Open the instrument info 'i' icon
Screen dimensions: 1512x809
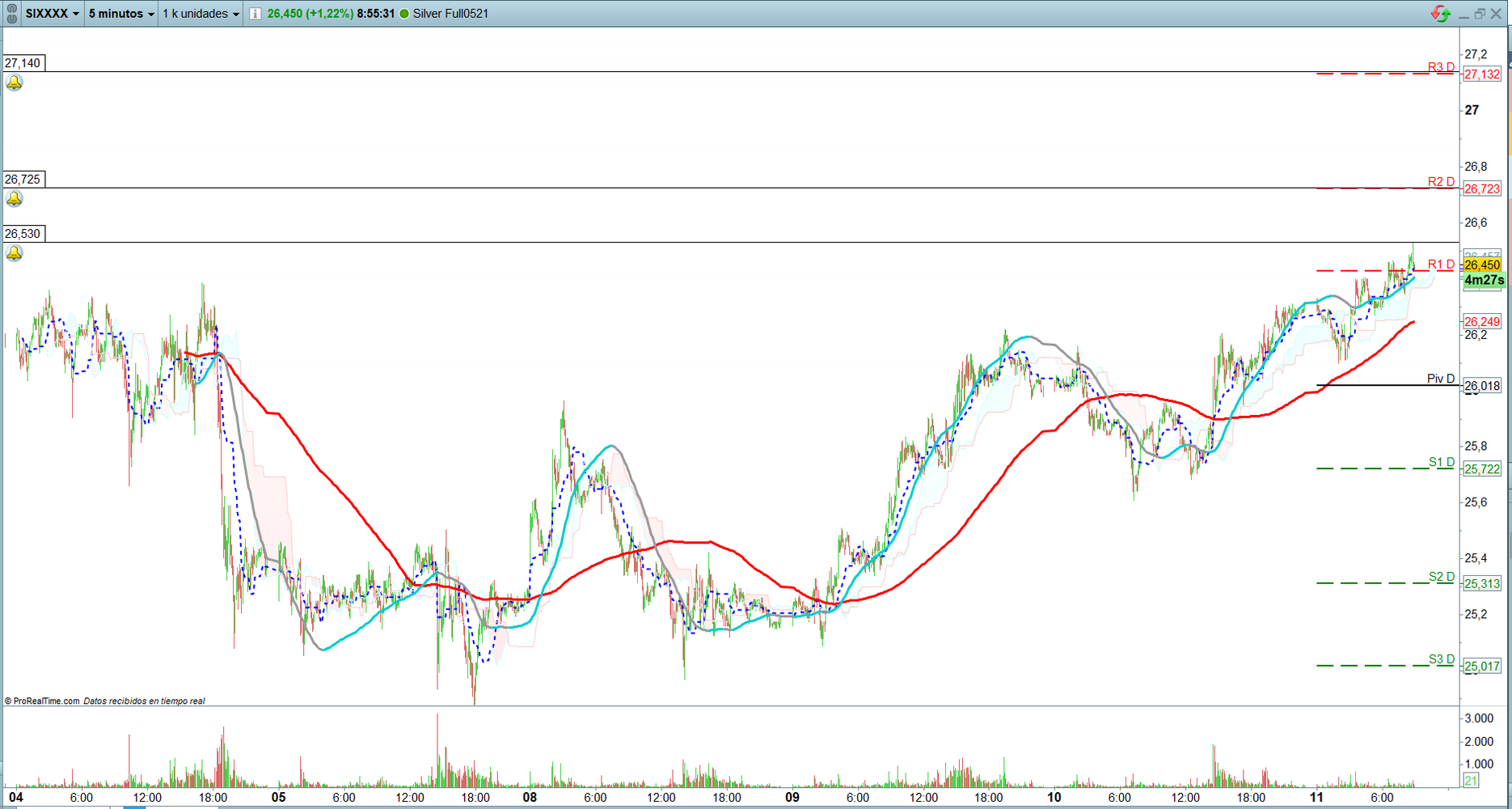[255, 14]
